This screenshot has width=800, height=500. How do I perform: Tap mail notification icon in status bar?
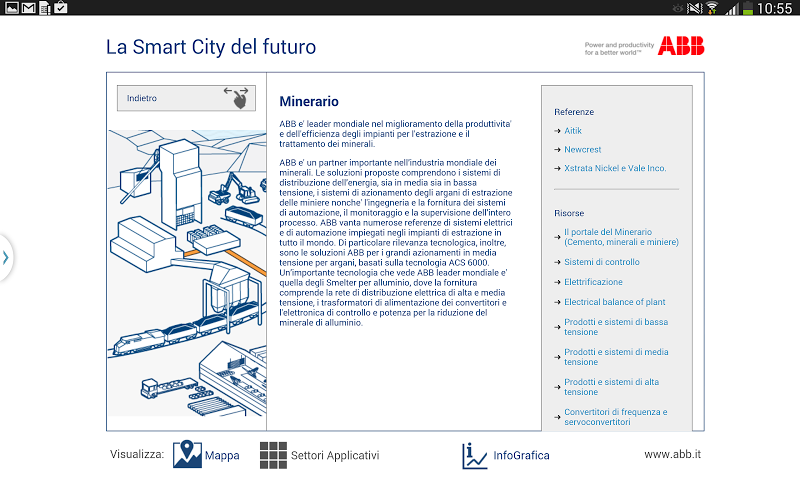[x=29, y=8]
